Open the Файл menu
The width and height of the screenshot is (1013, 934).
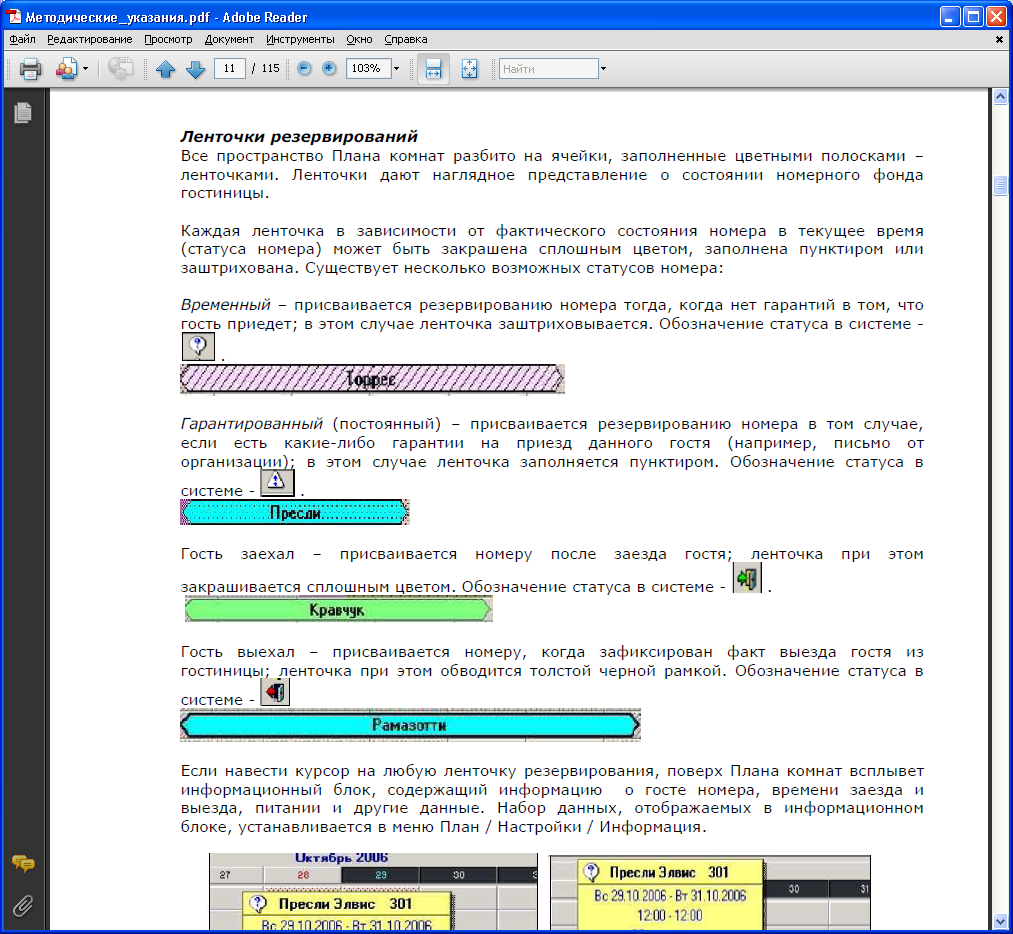23,39
